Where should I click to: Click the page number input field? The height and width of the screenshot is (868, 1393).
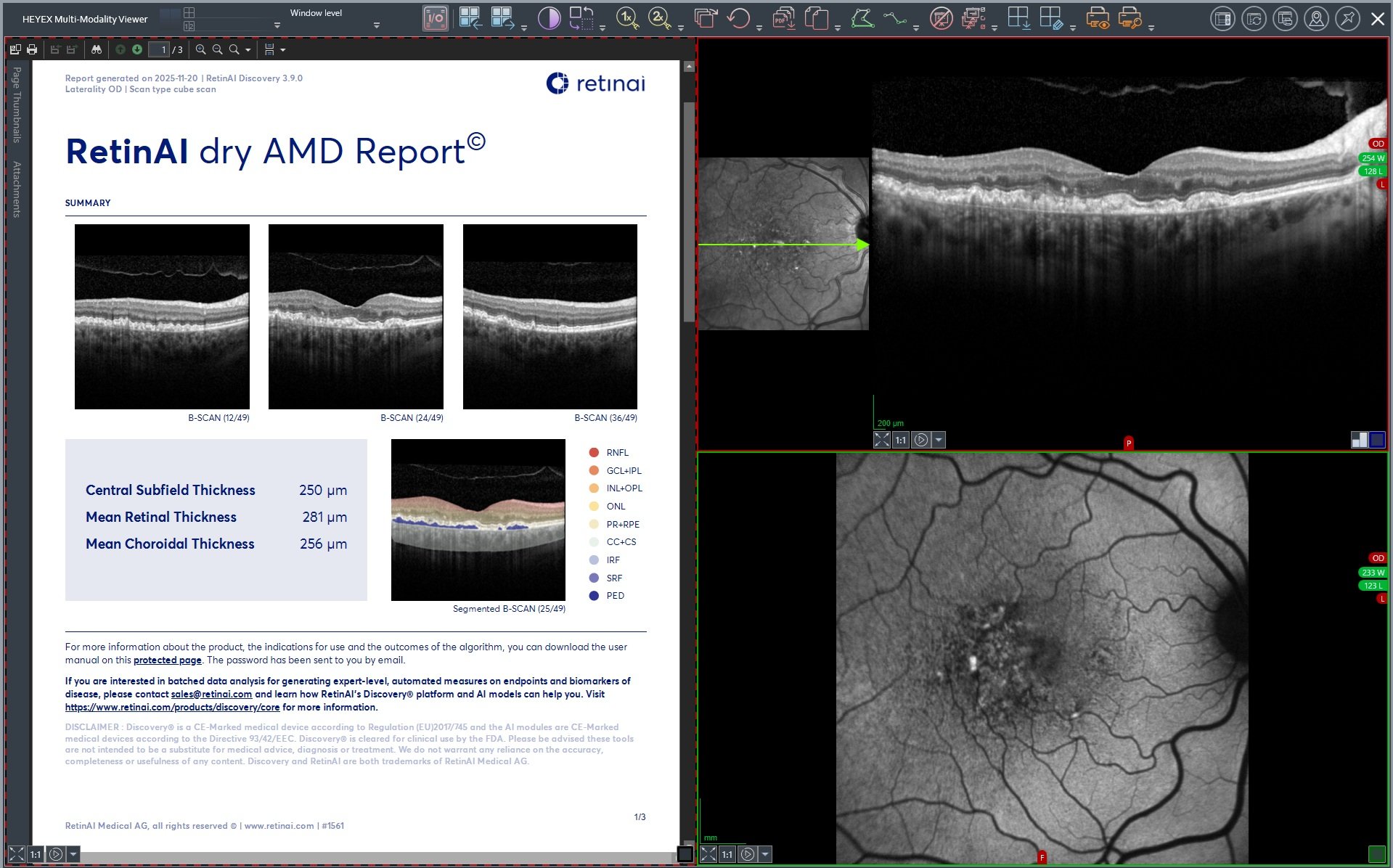coord(159,49)
